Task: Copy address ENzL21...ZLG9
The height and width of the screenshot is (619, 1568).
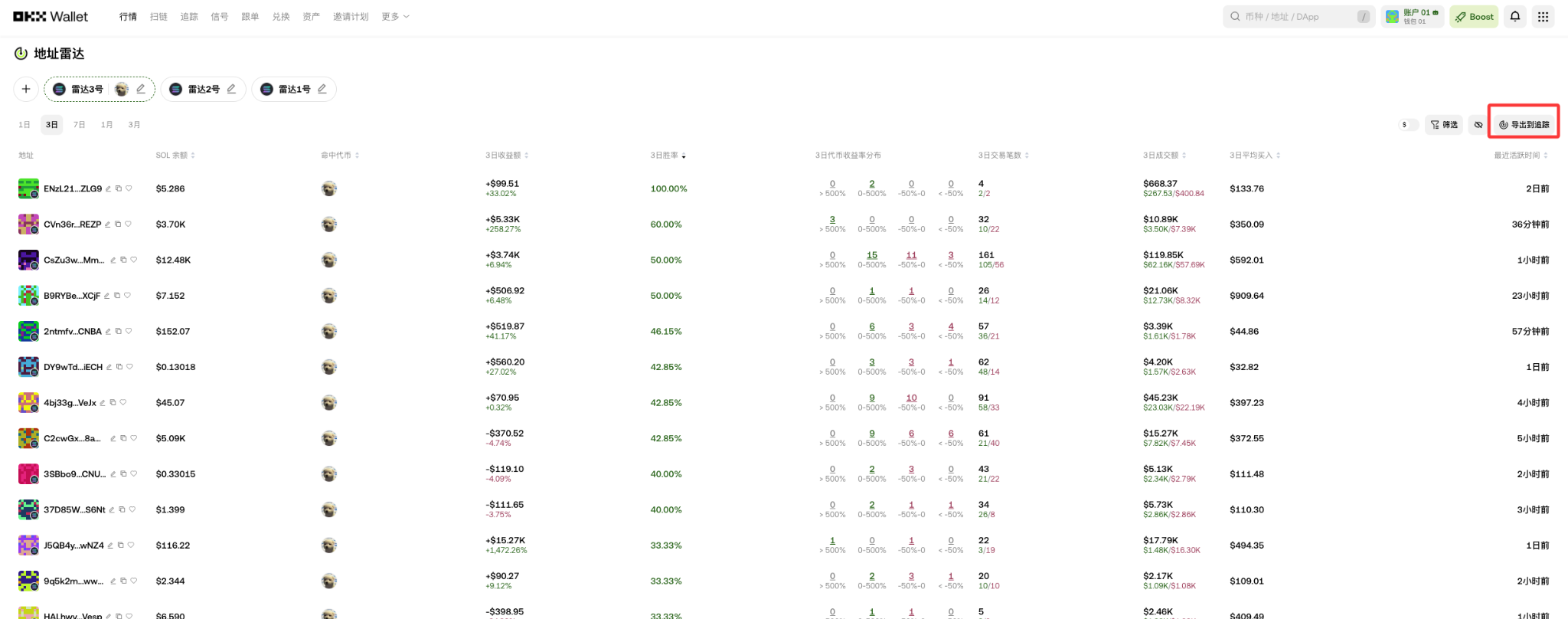Action: 119,188
